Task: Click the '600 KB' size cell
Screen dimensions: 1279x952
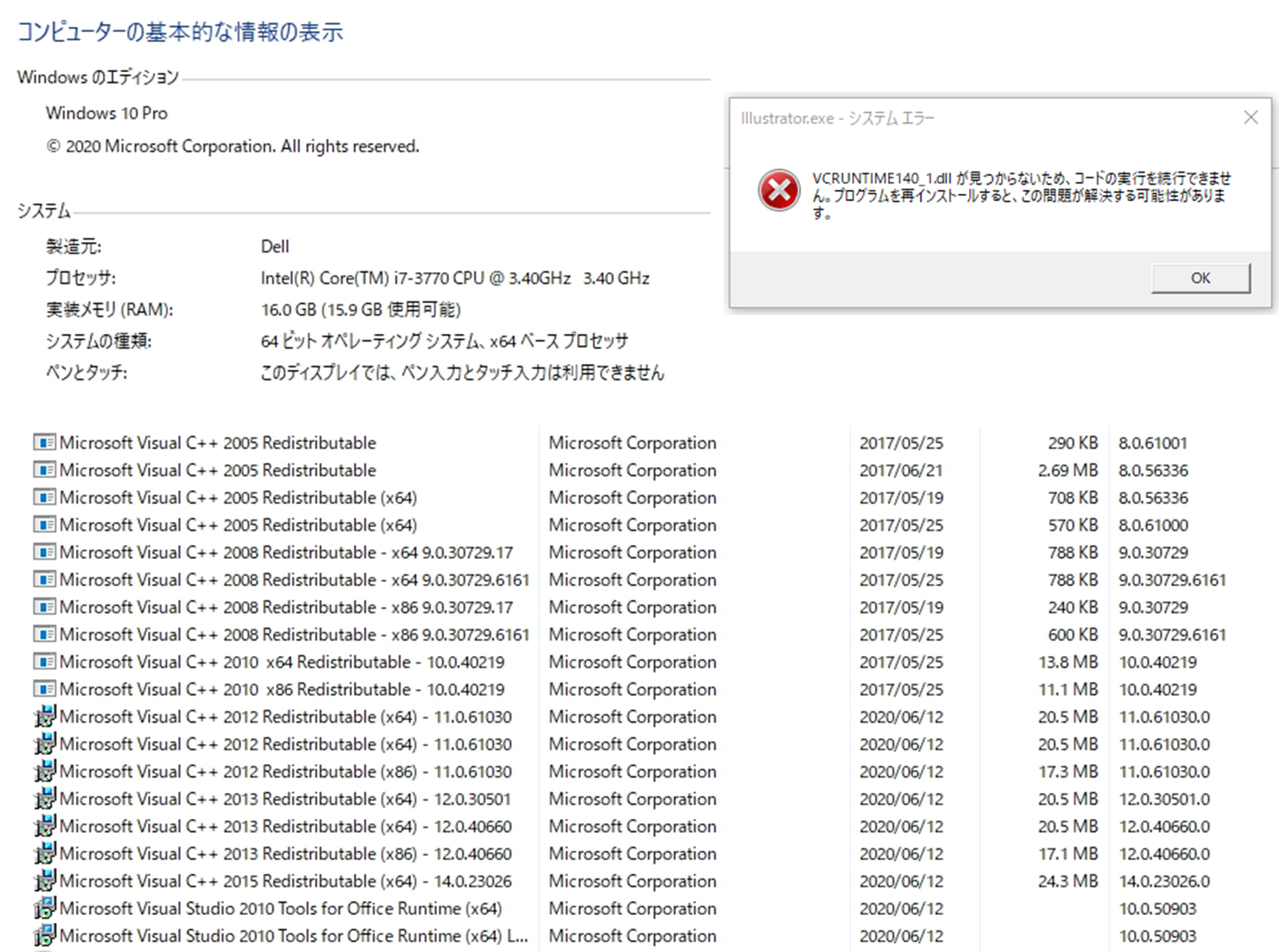Action: 1072,635
